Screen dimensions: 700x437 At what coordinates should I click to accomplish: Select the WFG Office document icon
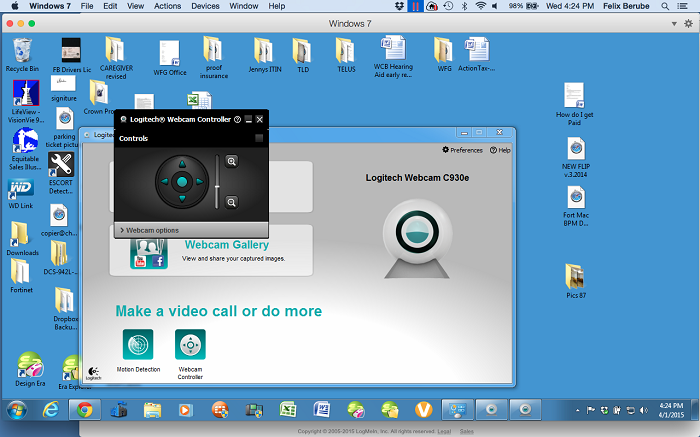(x=170, y=58)
